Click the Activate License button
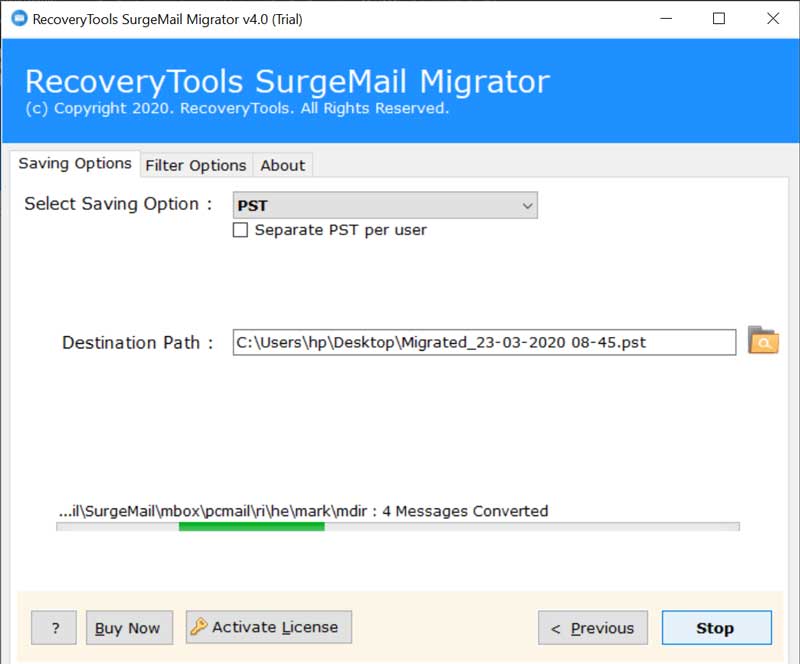Viewport: 800px width, 664px height. tap(269, 627)
